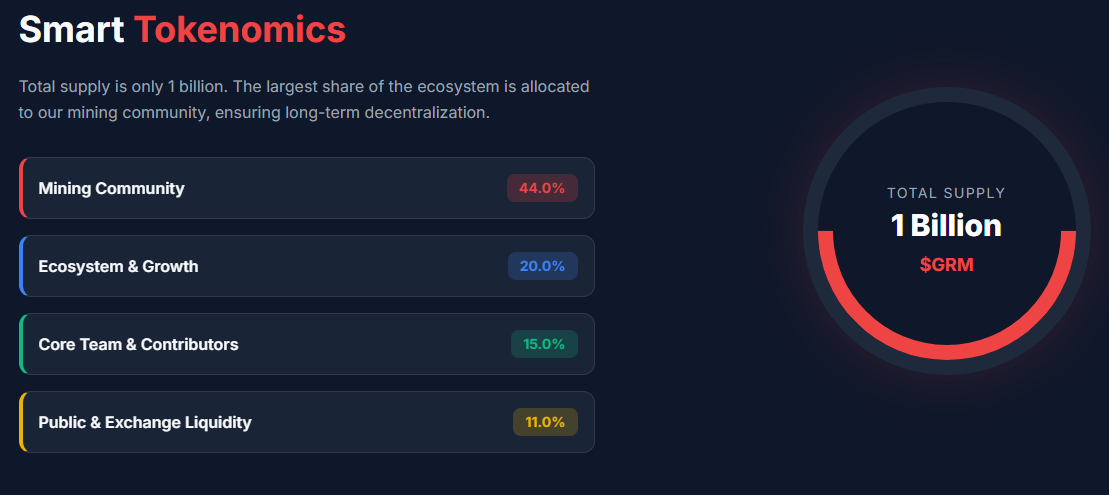Viewport: 1109px width, 495px height.
Task: Click the total supply description paragraph
Action: click(304, 100)
